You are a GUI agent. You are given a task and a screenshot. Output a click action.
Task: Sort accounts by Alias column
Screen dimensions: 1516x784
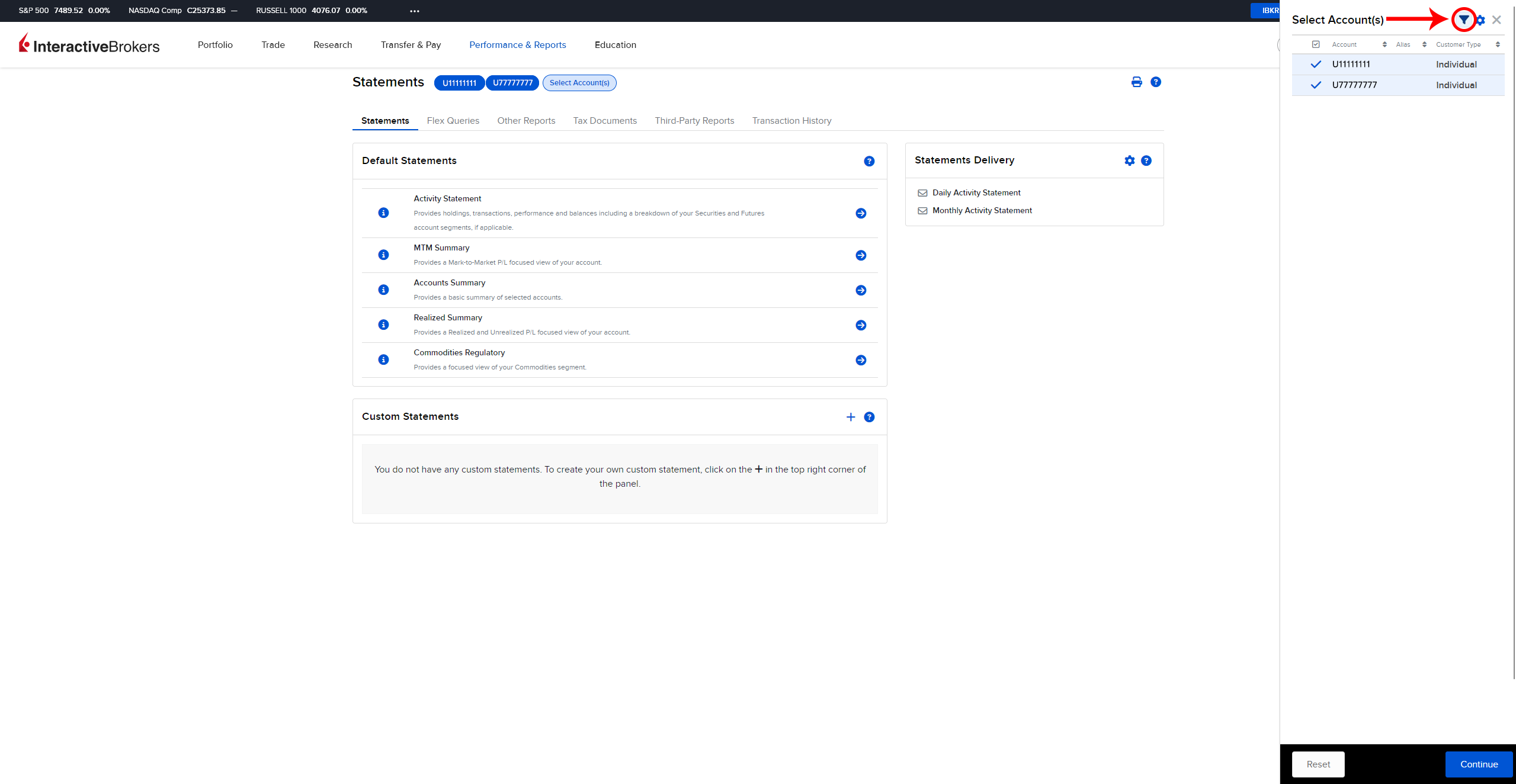click(1424, 44)
